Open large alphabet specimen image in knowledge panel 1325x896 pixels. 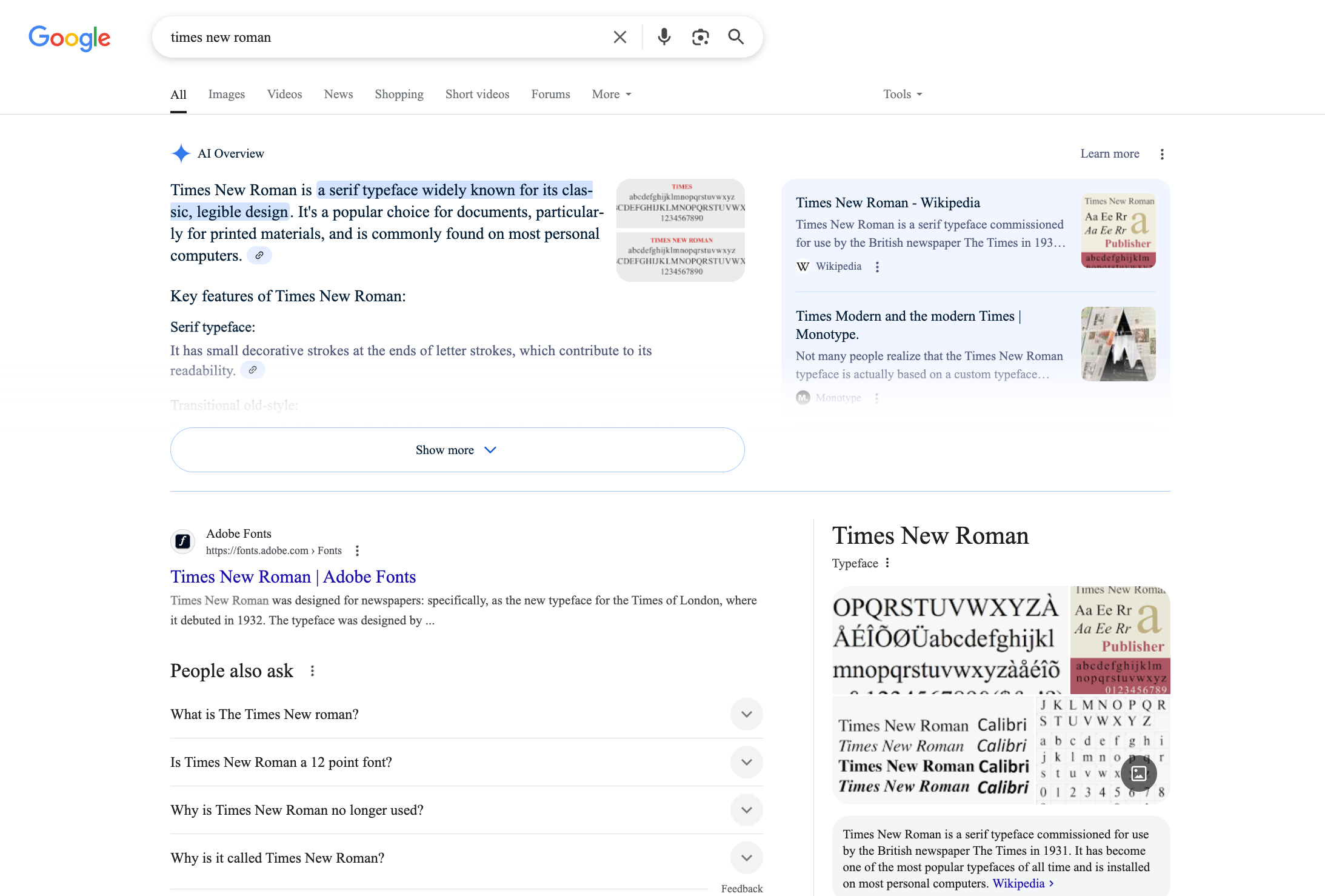[950, 640]
